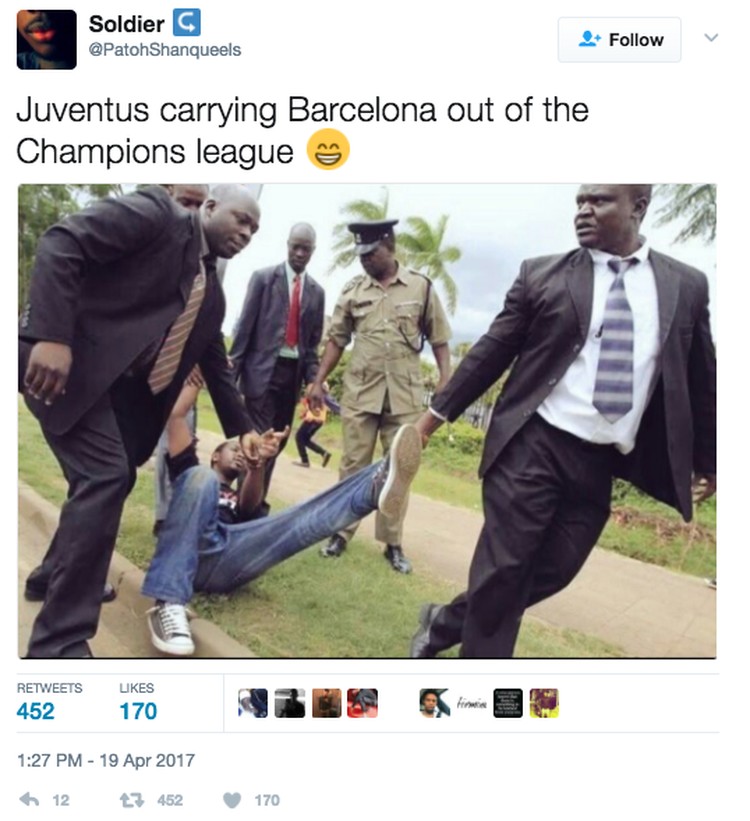Open the black text-square liker avatar

508,703
